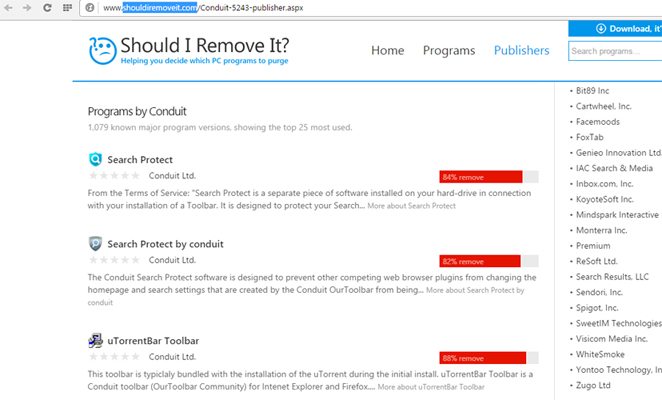The height and width of the screenshot is (400, 662).
Task: Open the Yontoo Technology publisher link
Action: pos(619,370)
